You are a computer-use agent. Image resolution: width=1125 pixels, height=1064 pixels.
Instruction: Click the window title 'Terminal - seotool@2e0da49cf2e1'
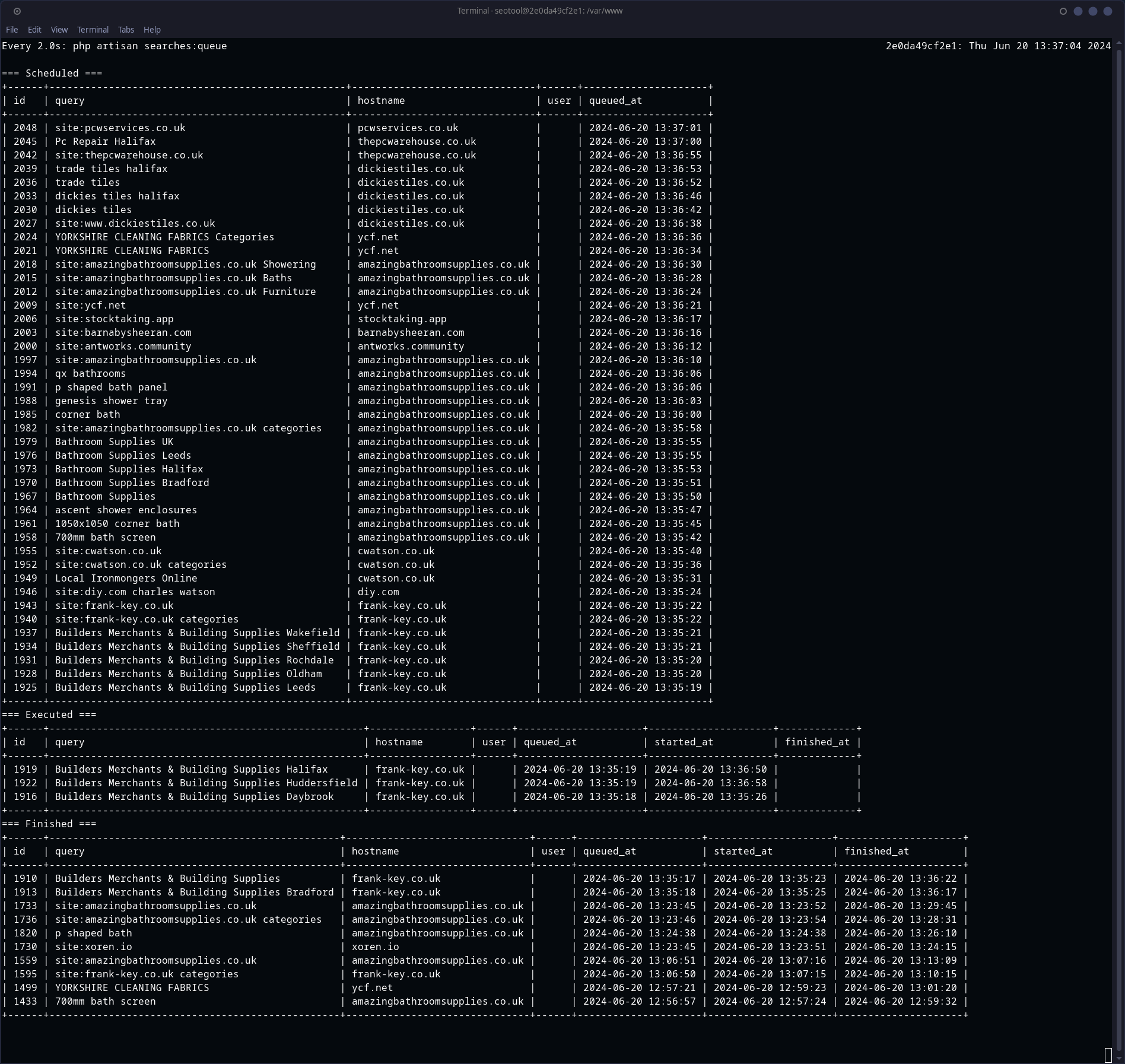[x=539, y=10]
